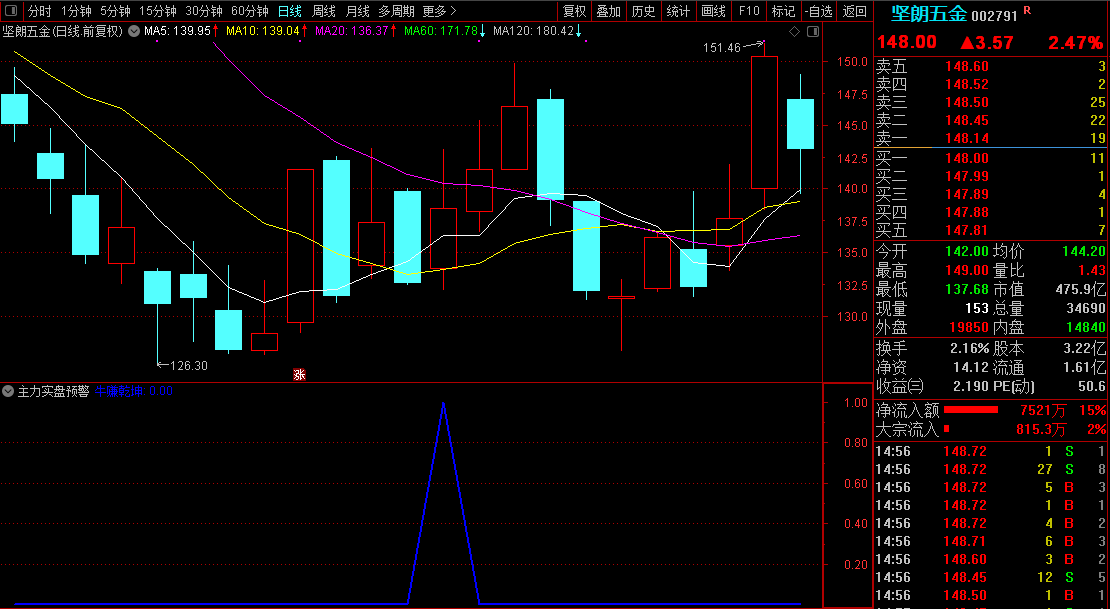Viewport: 1110px width, 609px height.
Task: Click the 叠加 overlay button
Action: tap(608, 11)
